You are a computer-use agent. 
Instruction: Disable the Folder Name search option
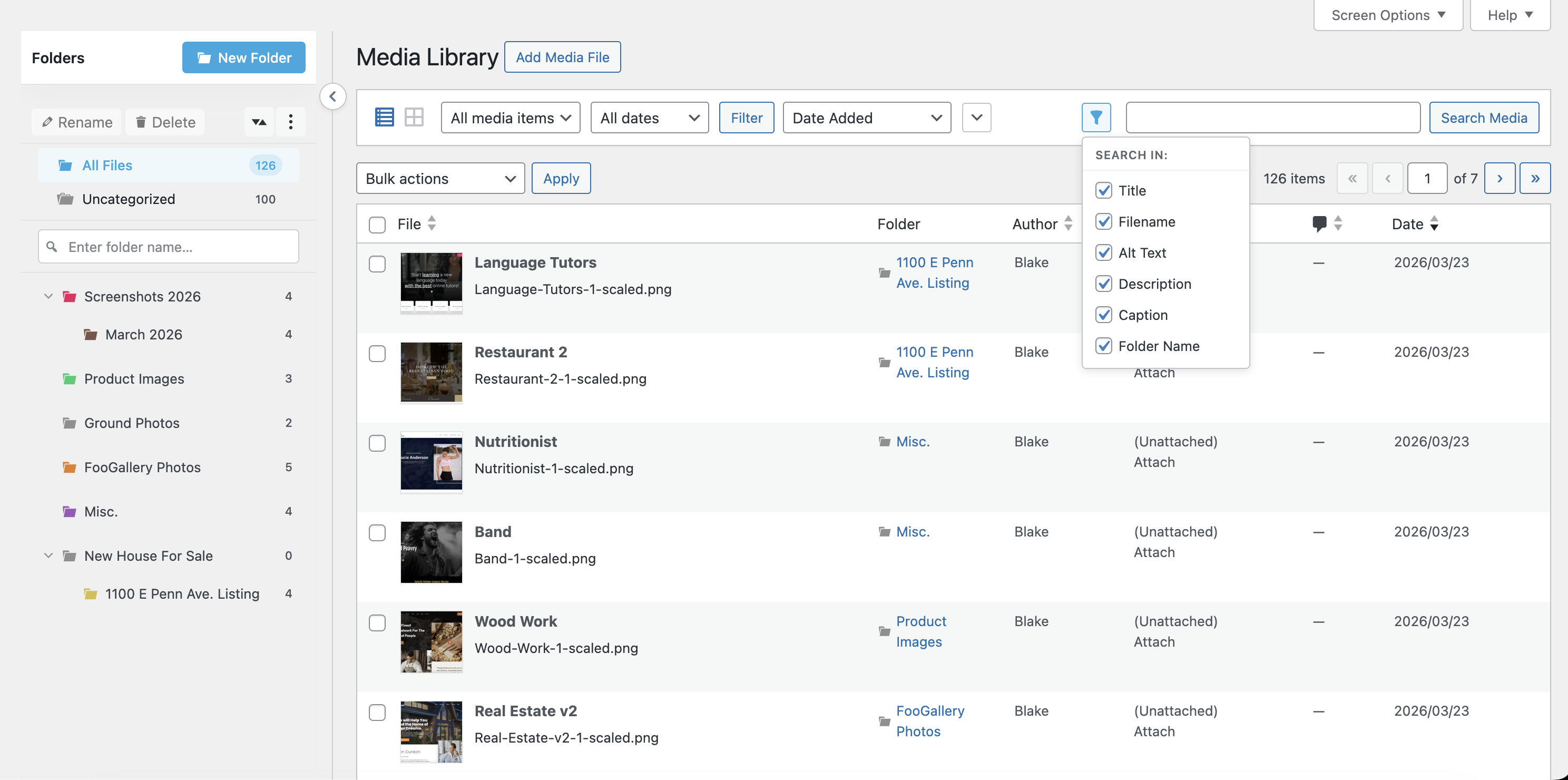click(x=1104, y=346)
